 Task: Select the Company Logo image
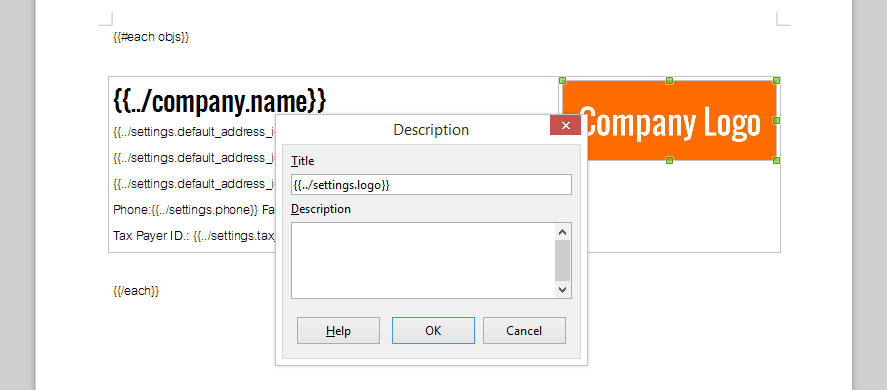[669, 121]
